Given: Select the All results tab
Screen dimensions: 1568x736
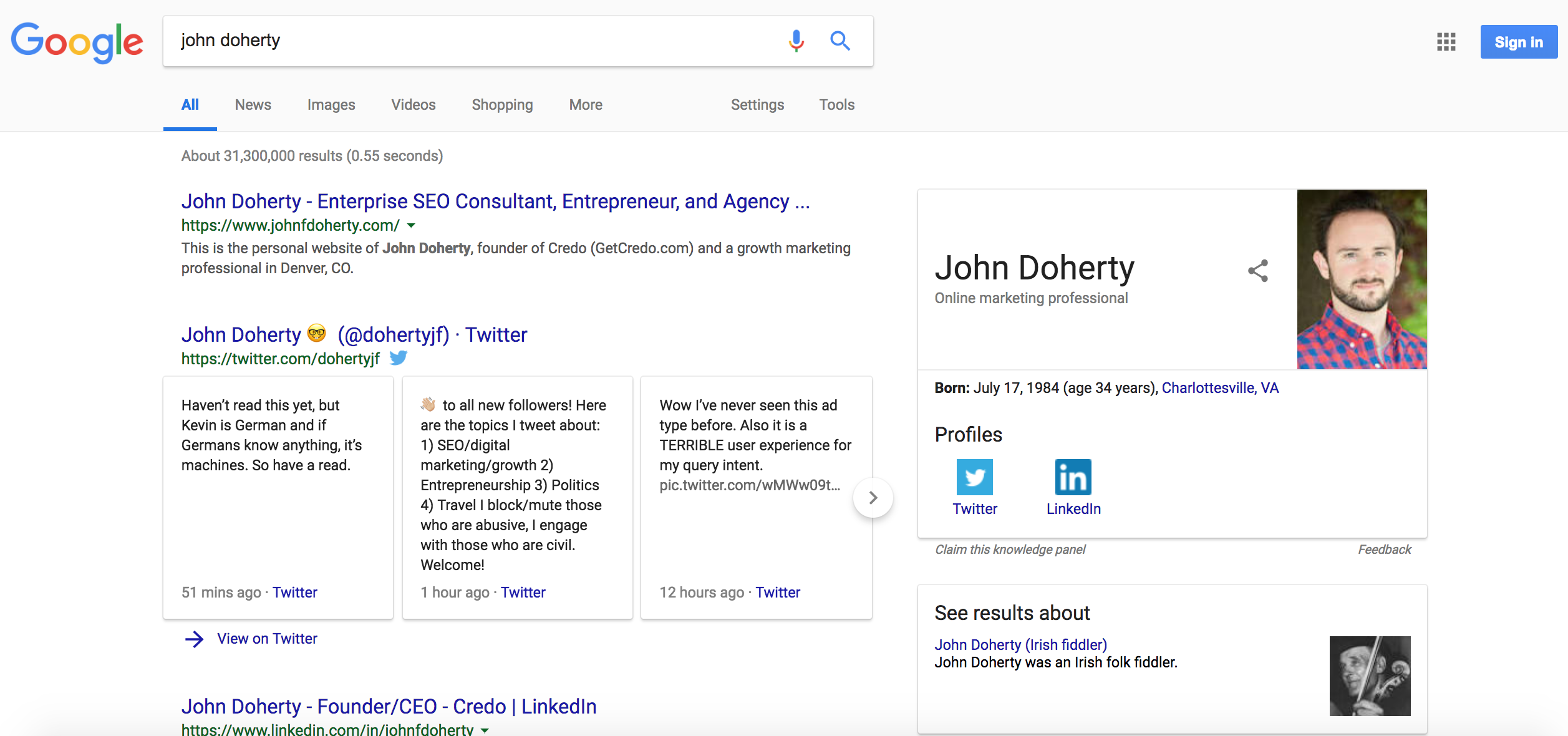Looking at the screenshot, I should point(190,105).
